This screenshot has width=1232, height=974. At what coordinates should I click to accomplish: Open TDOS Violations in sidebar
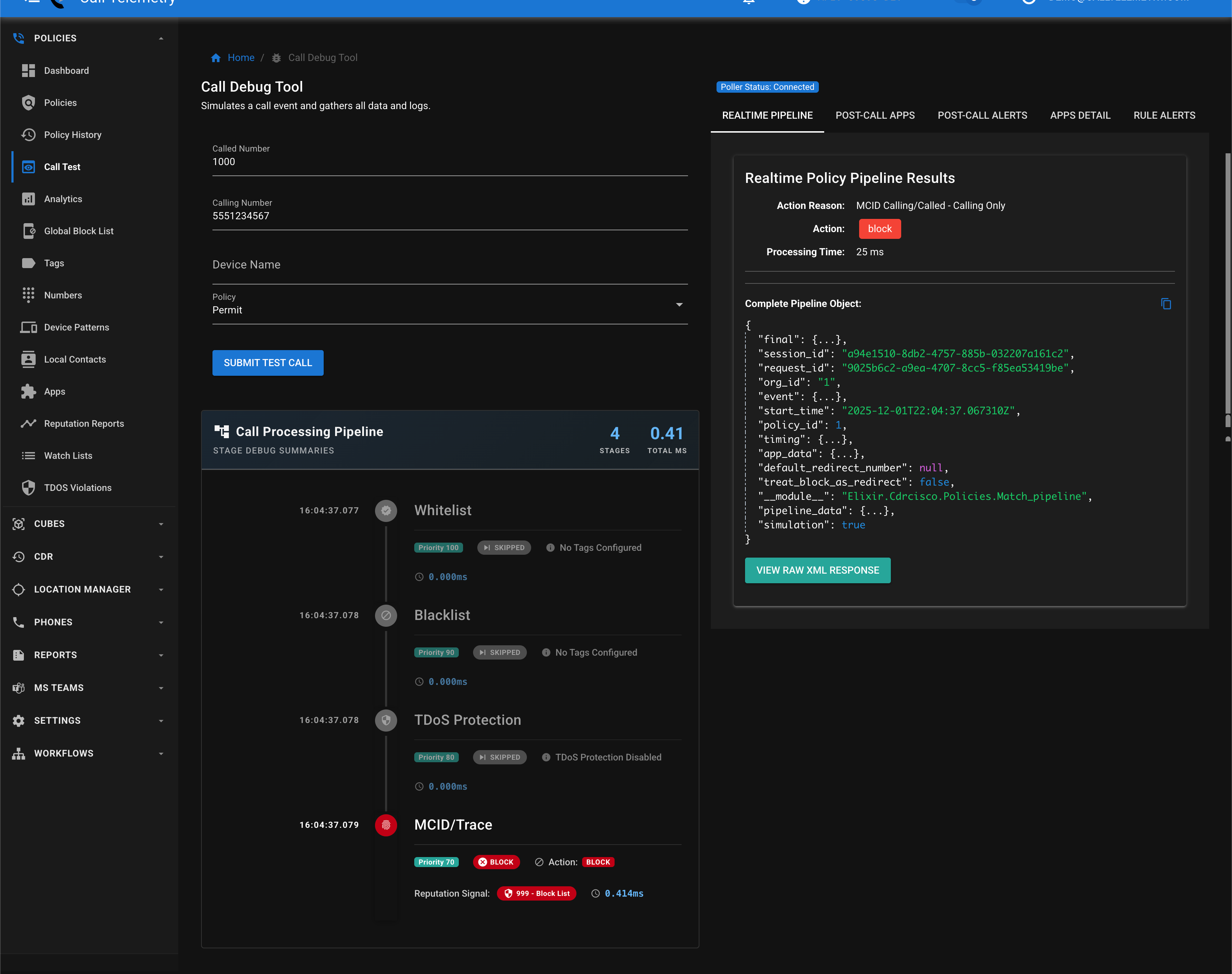[88, 488]
